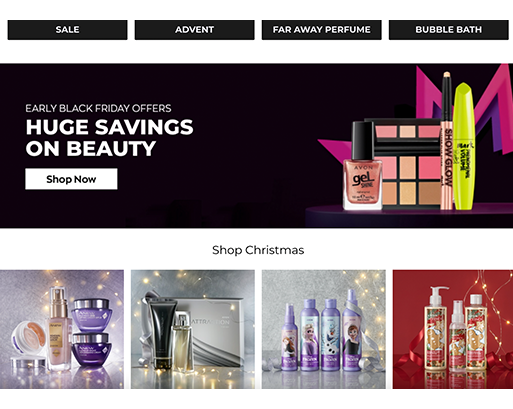Go to the ADVENT category
513x409 pixels.
point(194,30)
